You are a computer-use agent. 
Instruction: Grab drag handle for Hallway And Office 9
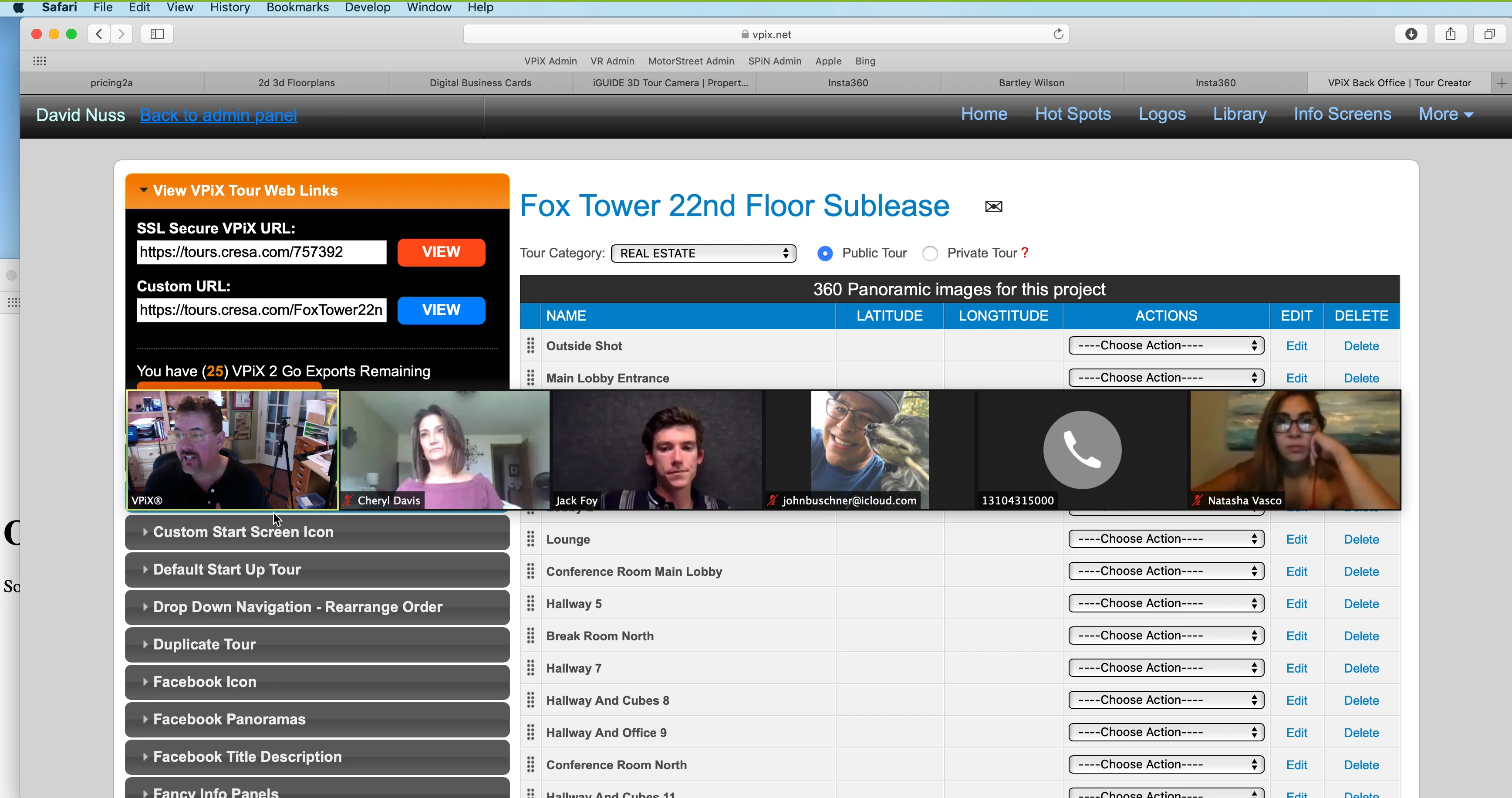point(530,733)
